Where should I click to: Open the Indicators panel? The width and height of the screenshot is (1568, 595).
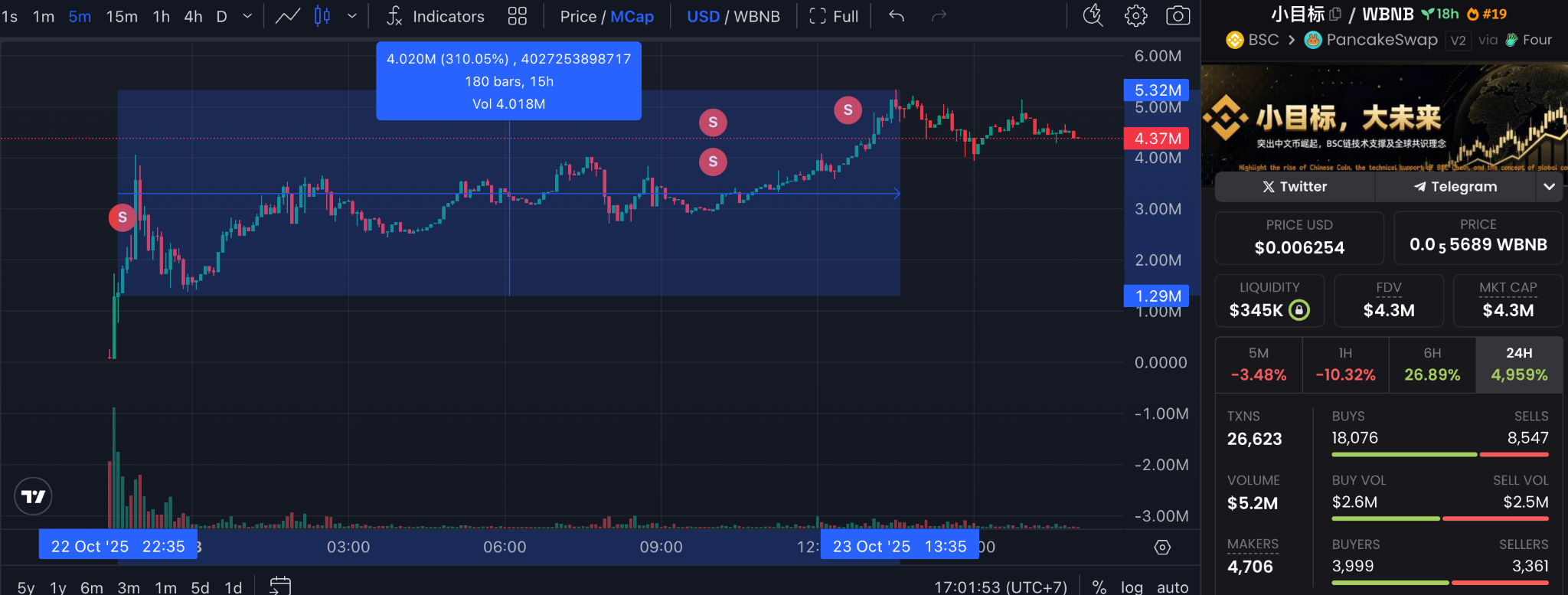[436, 16]
